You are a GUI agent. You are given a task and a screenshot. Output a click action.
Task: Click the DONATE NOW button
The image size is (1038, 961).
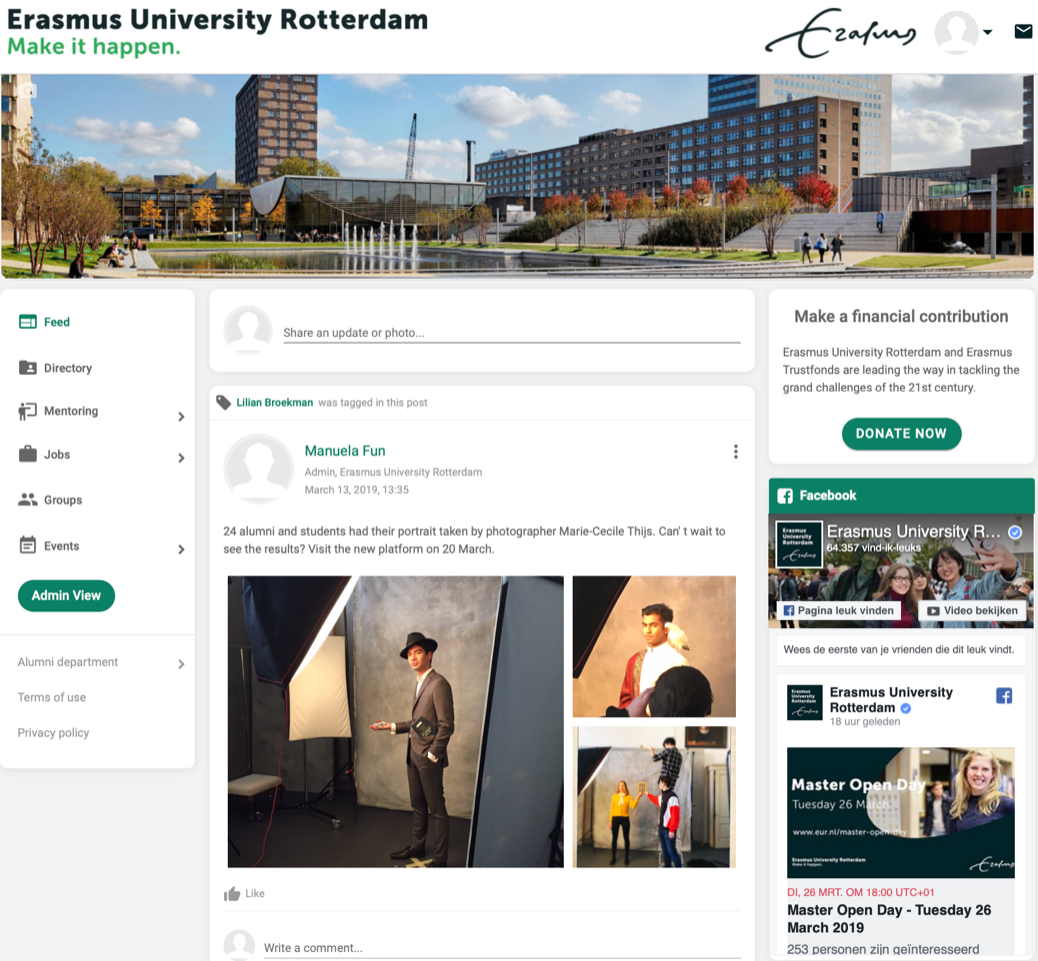901,434
